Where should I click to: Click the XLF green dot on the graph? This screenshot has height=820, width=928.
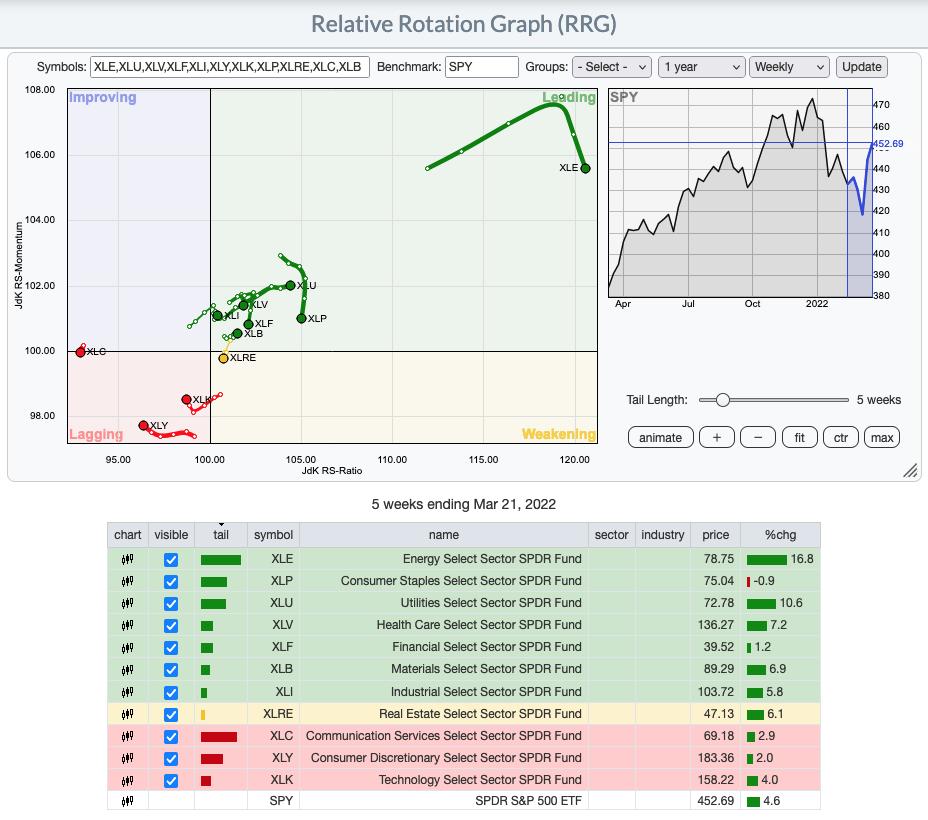(x=249, y=324)
